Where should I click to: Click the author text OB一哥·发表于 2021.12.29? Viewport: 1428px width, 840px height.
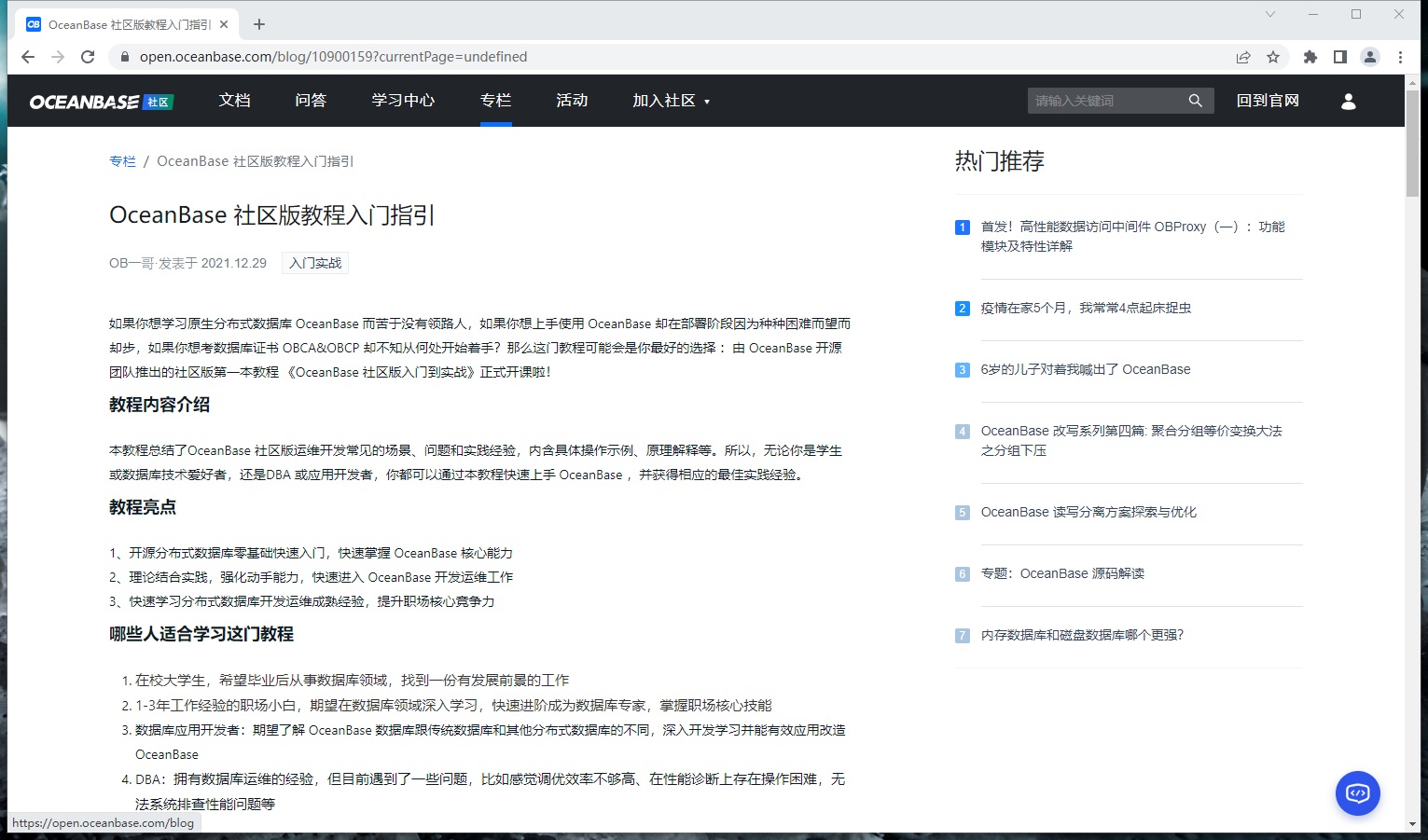coord(187,263)
